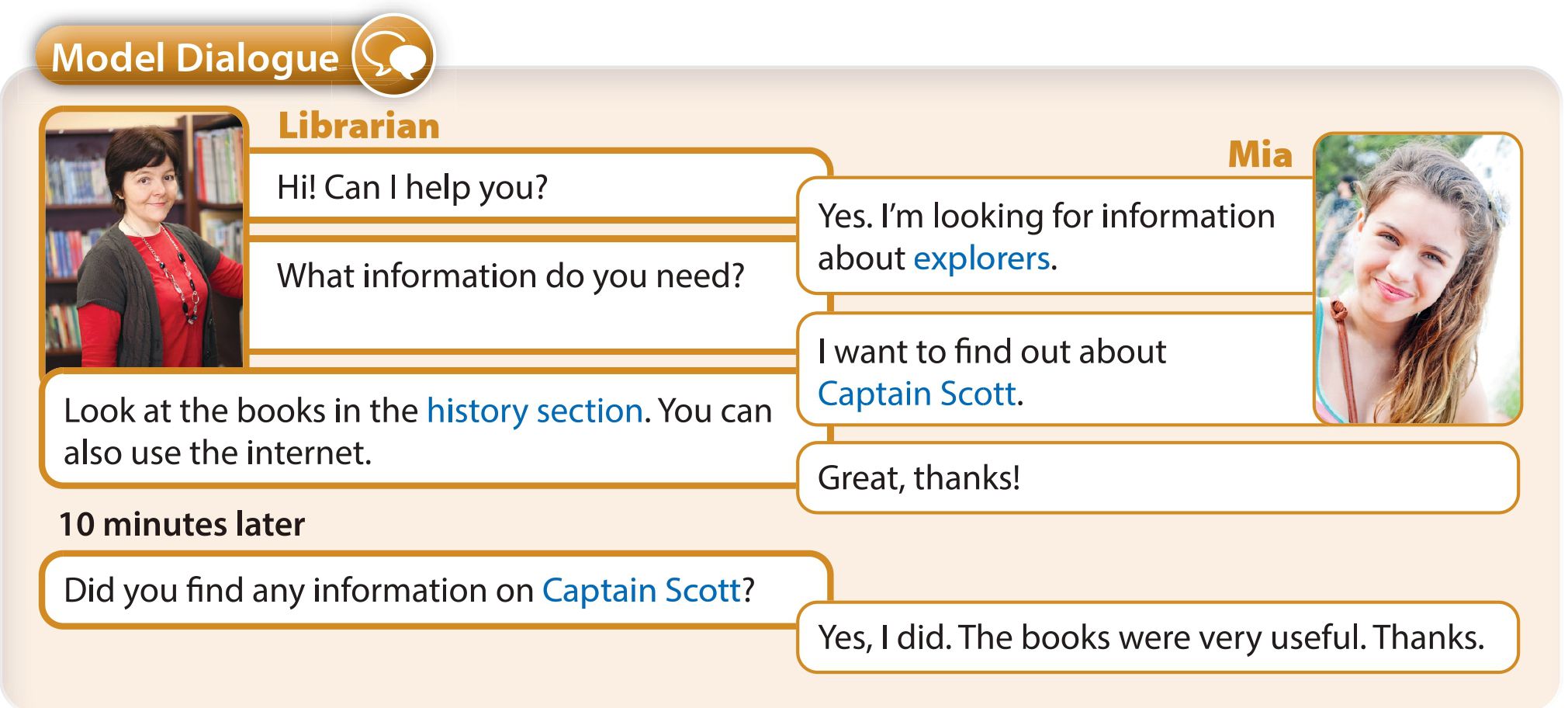Click 'also use the internet' text line
Screen dimensions: 1568x708
[x=218, y=453]
